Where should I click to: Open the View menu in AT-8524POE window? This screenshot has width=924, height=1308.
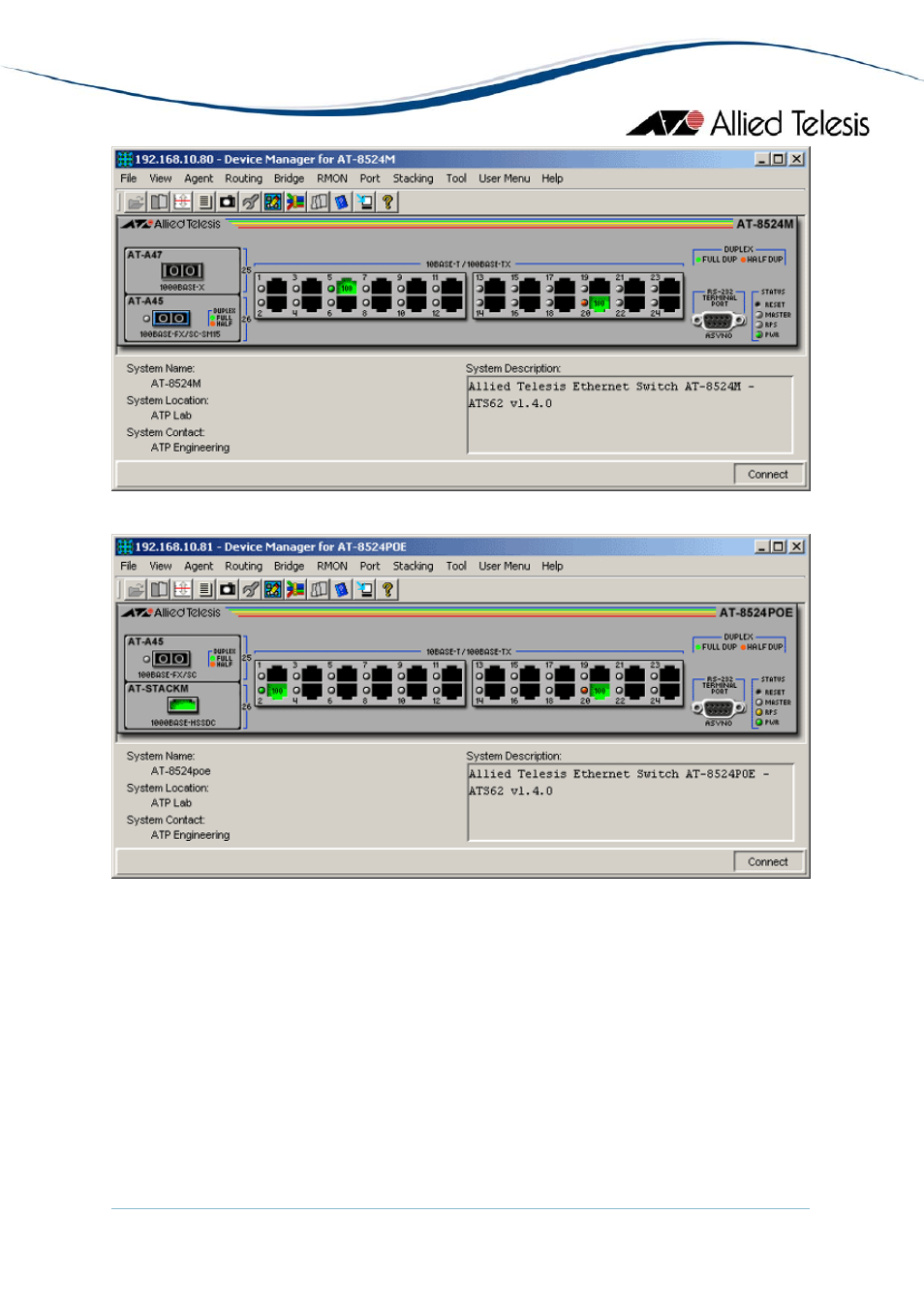[160, 566]
